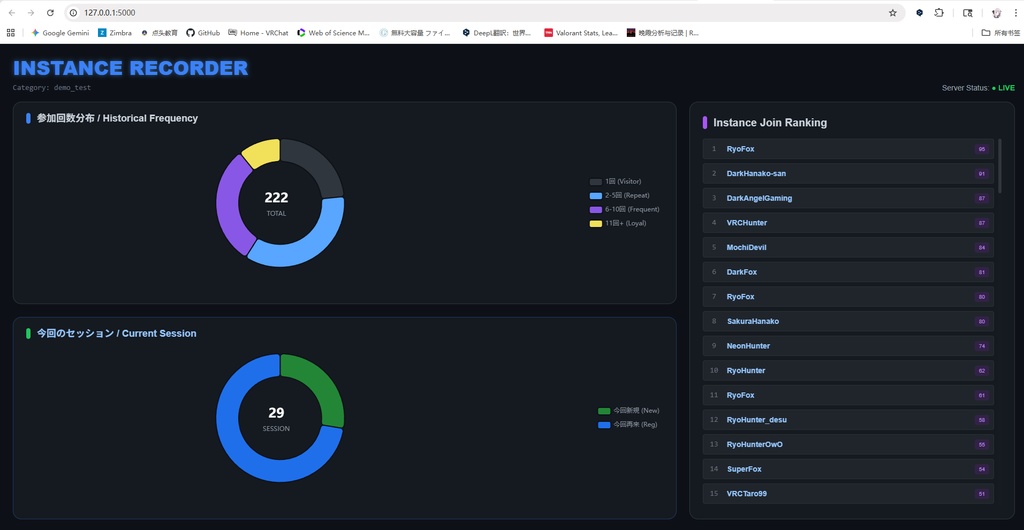Select the rank 10 RyoHunter row
The width and height of the screenshot is (1024, 530).
(x=848, y=371)
